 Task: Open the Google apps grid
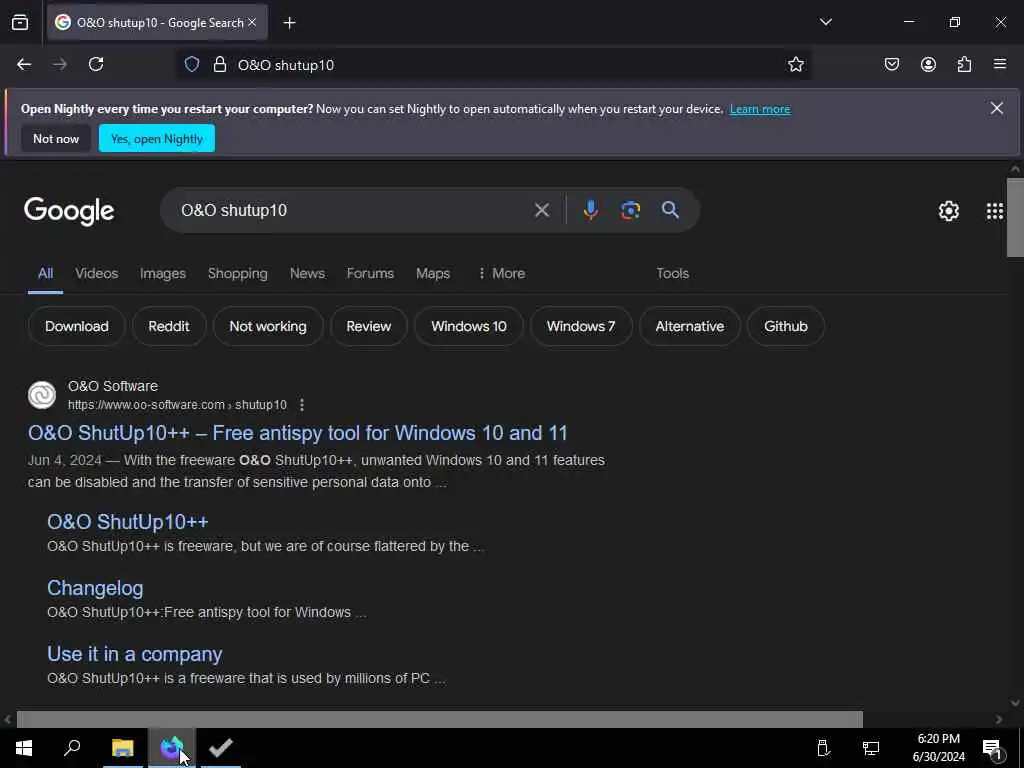(995, 211)
